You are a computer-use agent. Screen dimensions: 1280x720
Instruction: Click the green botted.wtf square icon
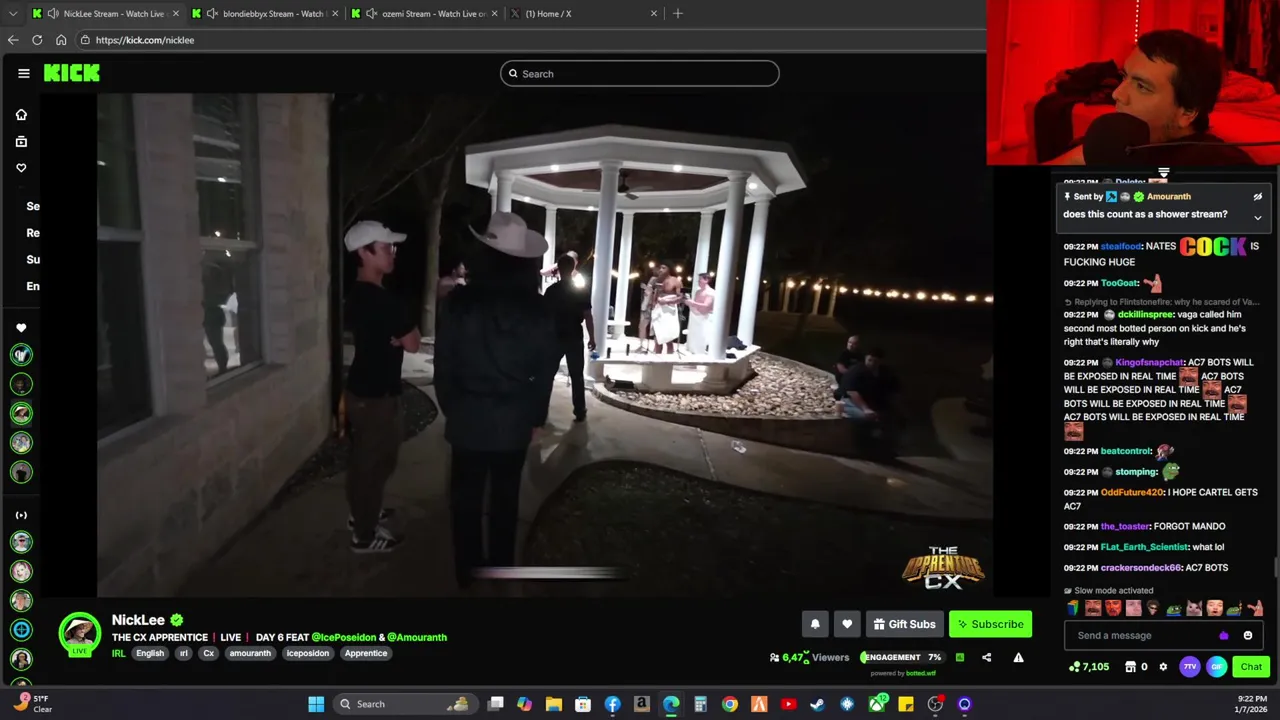click(x=960, y=657)
